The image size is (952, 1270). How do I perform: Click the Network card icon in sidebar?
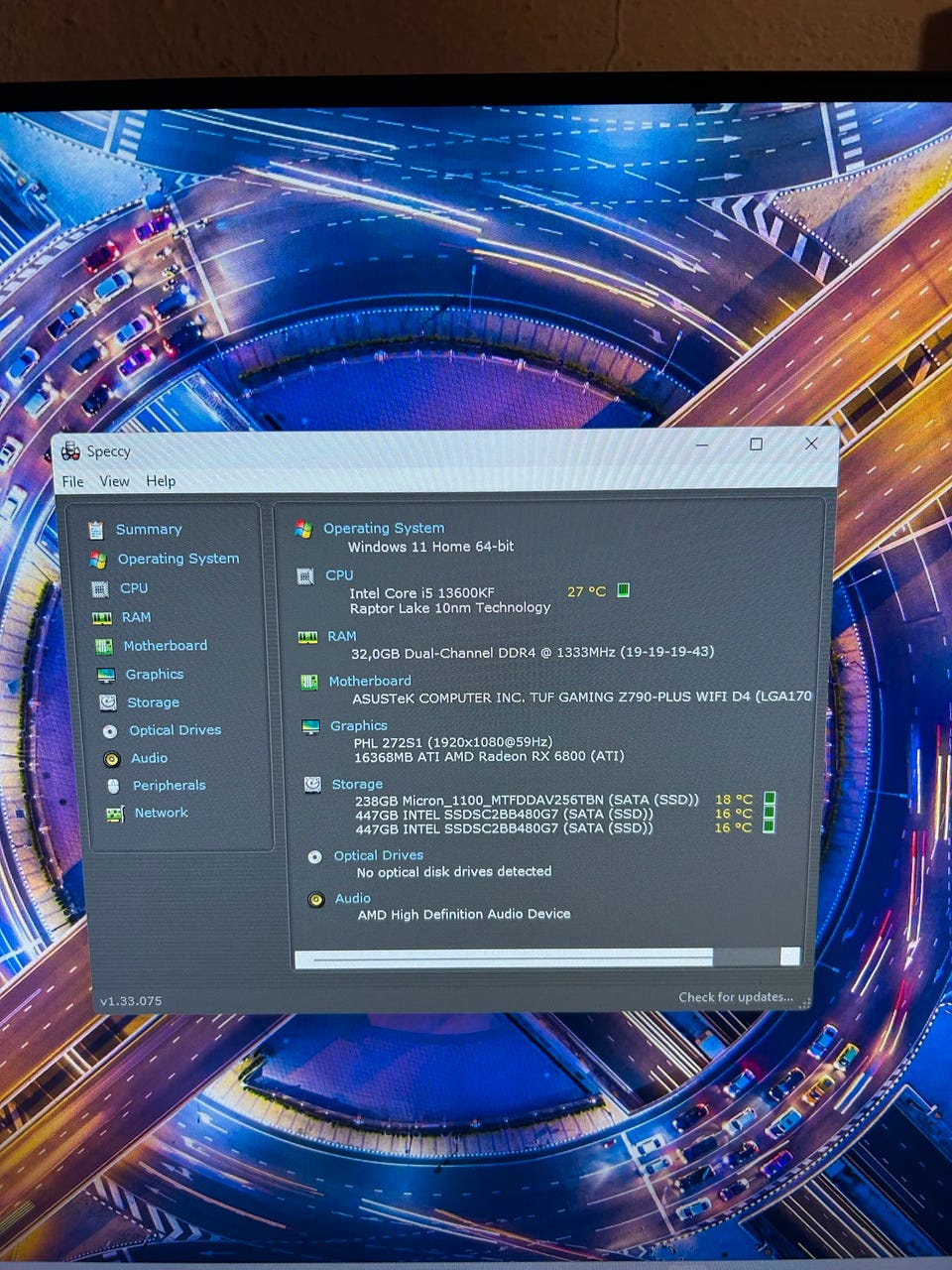[x=115, y=815]
